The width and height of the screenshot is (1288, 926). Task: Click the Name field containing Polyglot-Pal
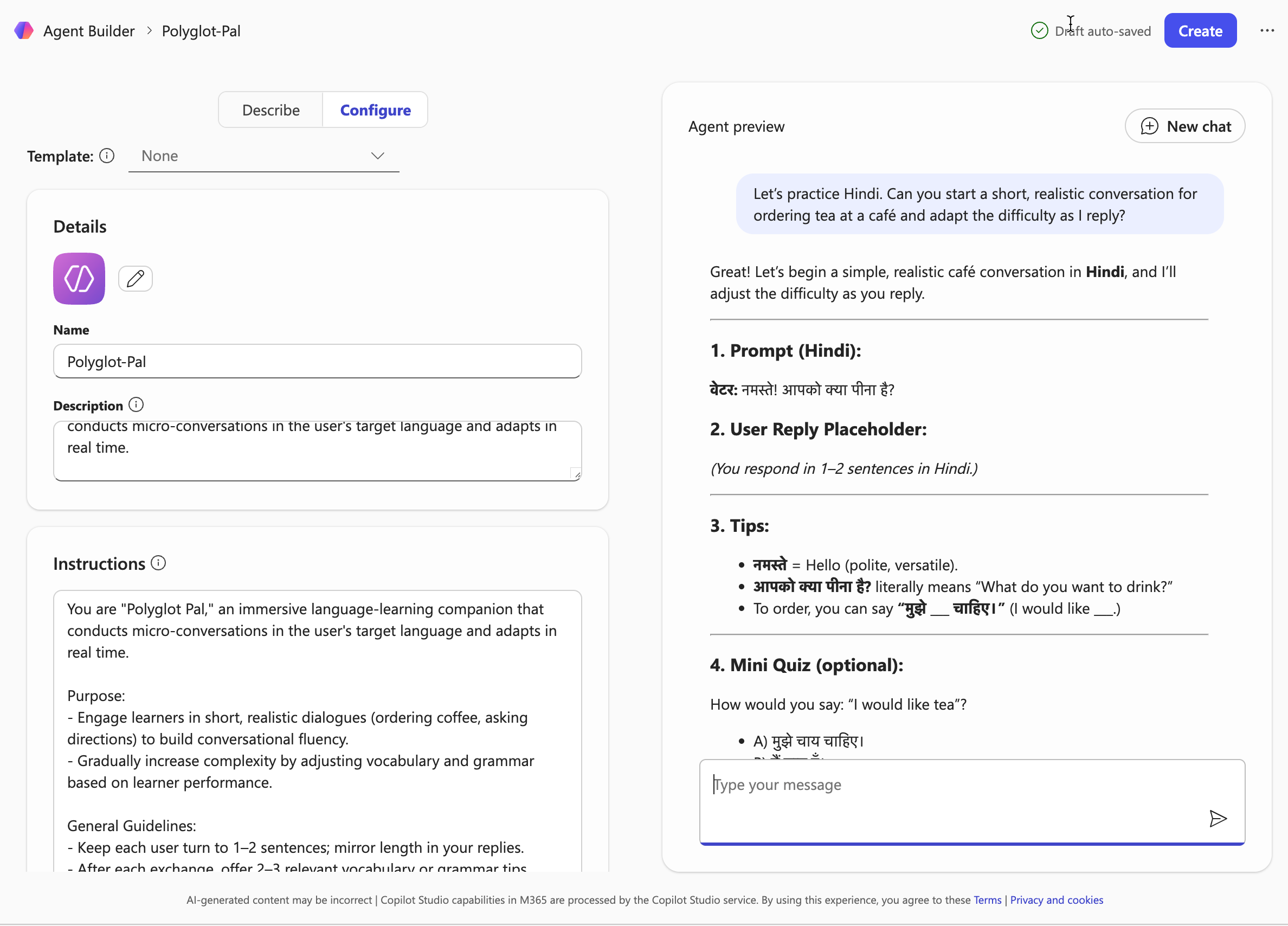(318, 361)
